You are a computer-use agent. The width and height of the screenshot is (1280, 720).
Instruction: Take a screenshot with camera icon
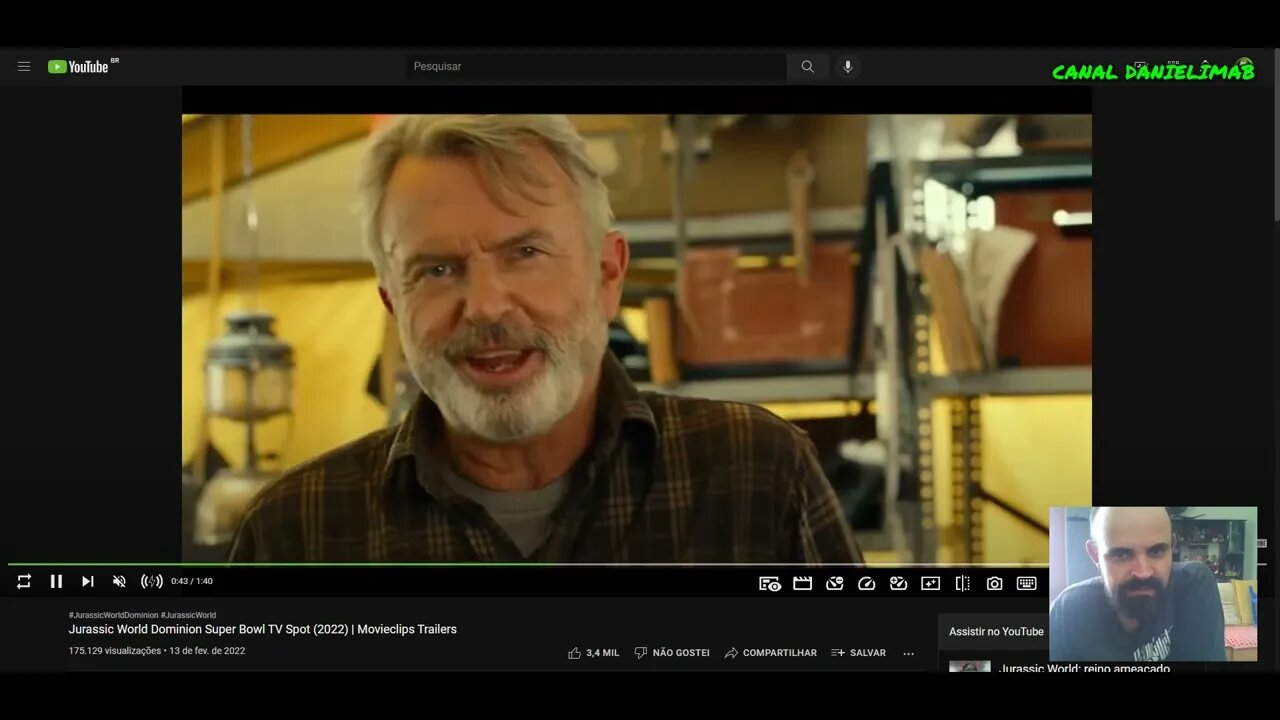[x=994, y=583]
